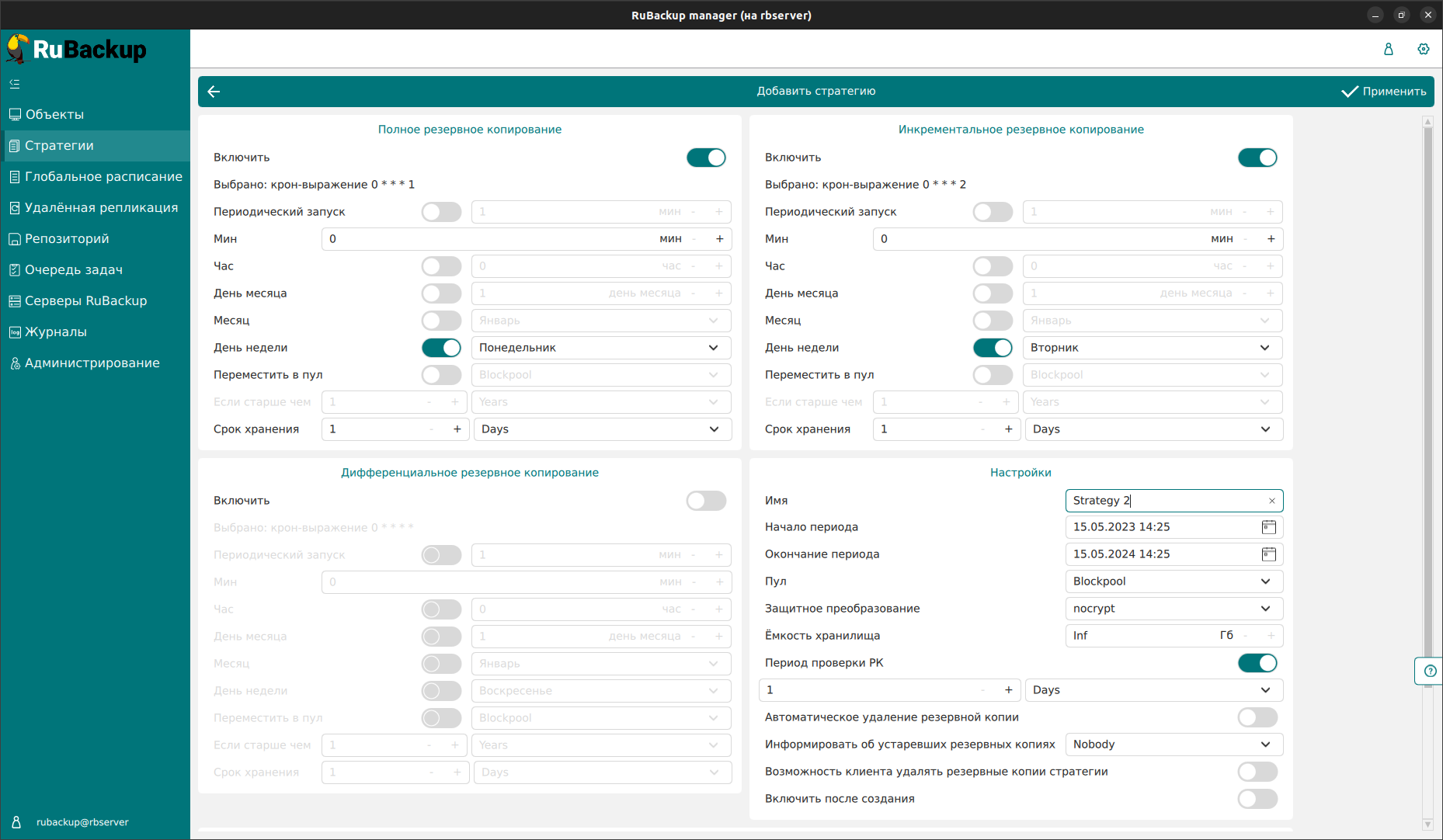Toggle Включить после создания switch
The image size is (1443, 840).
tap(1257, 799)
